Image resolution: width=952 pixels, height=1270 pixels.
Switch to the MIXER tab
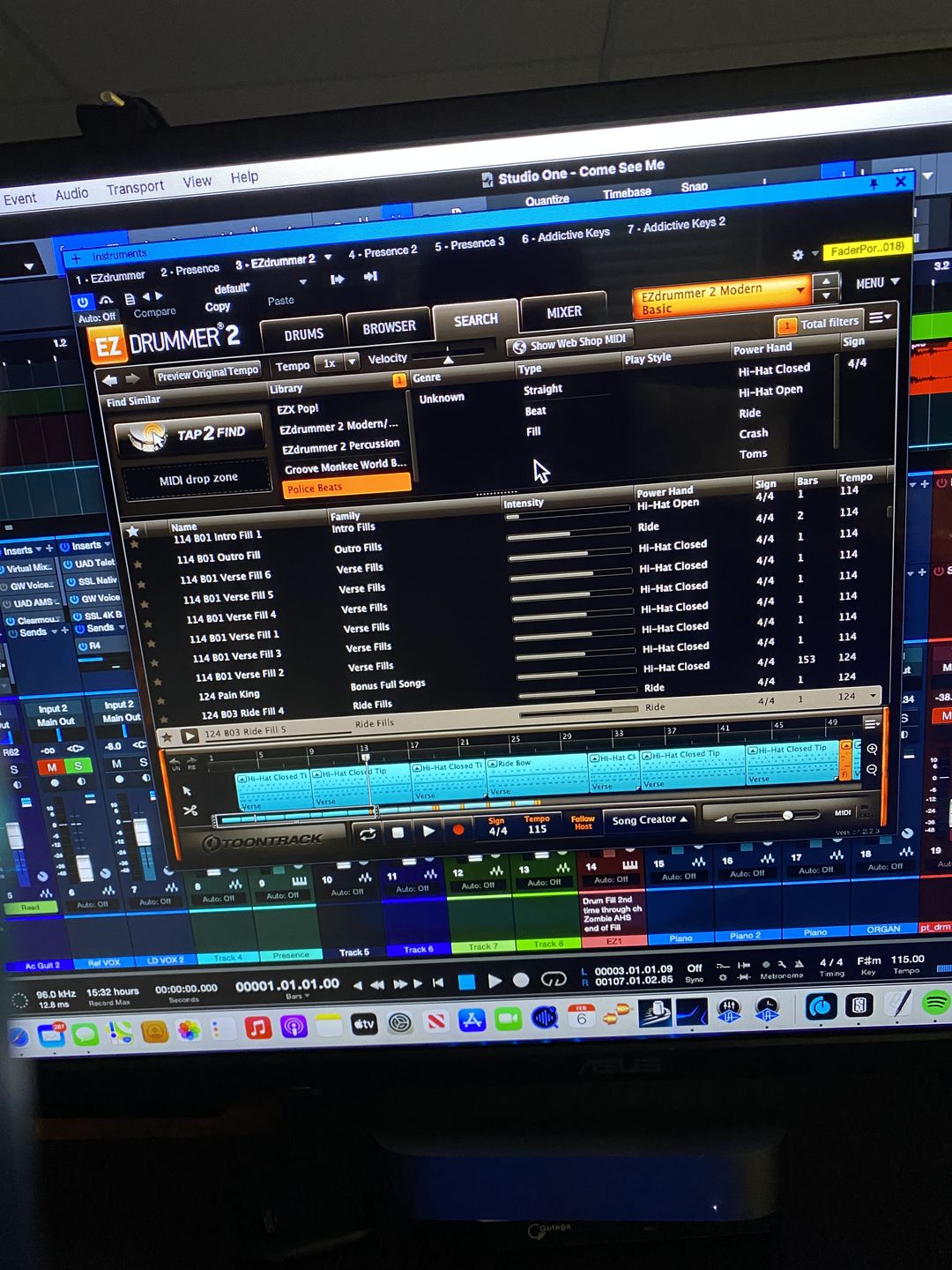[563, 312]
